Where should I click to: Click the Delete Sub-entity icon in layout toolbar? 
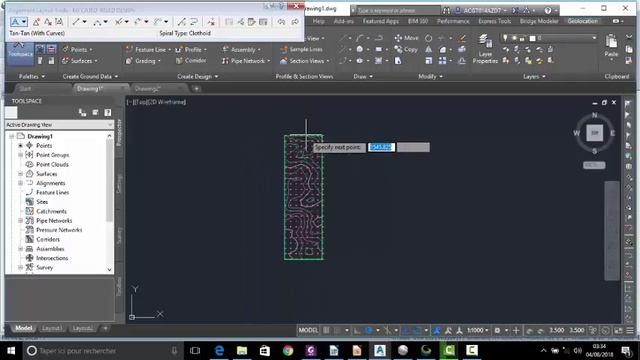click(211, 22)
